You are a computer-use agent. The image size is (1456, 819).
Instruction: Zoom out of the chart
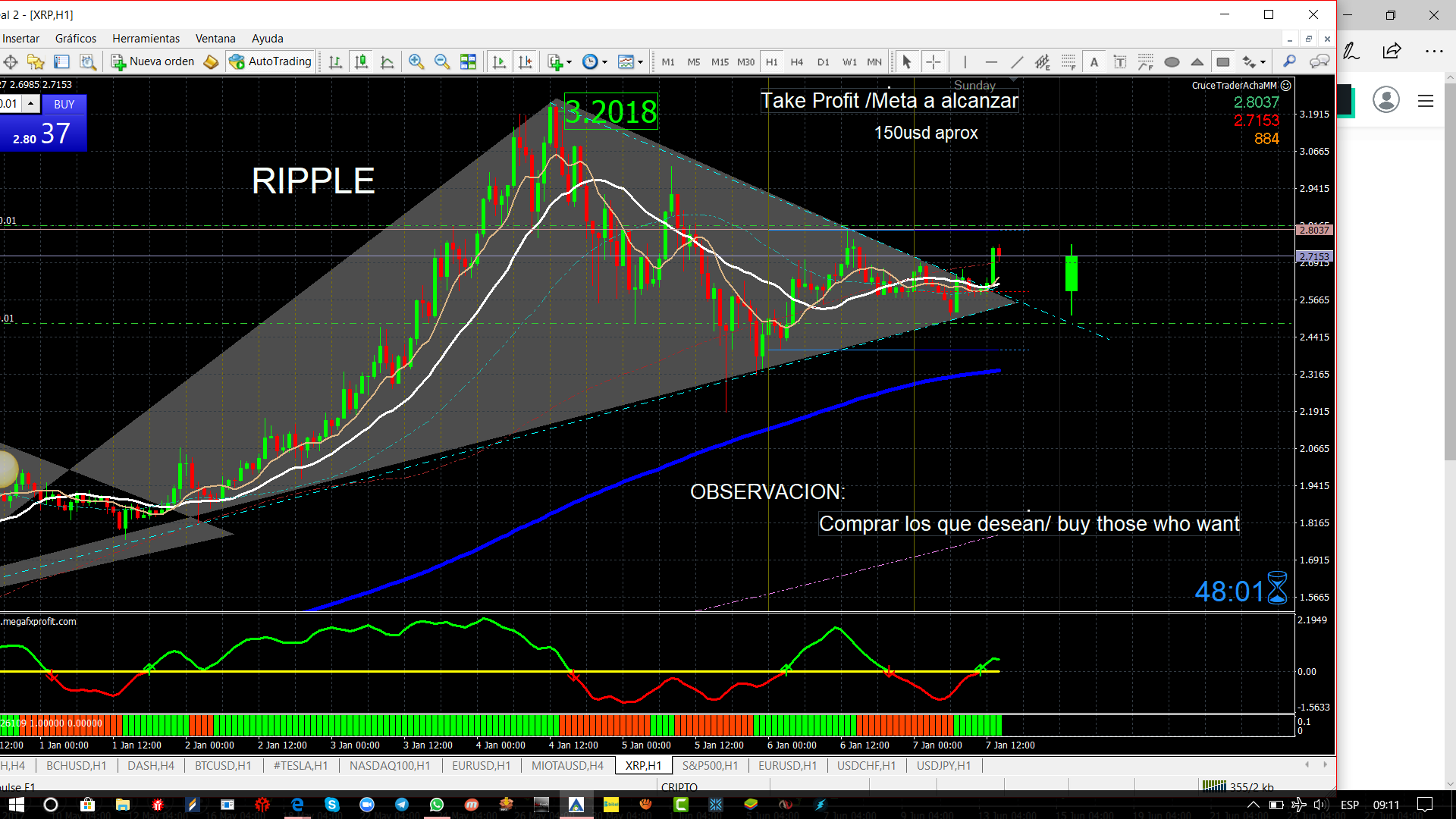tap(441, 61)
